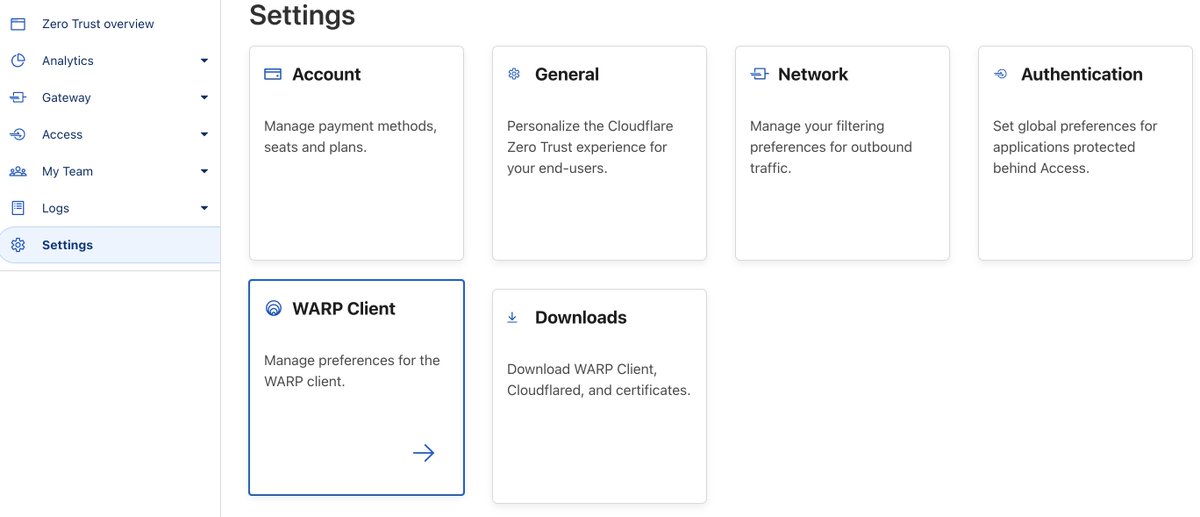Click the Settings gear icon in sidebar
Viewport: 1200px width, 517px height.
(x=18, y=245)
